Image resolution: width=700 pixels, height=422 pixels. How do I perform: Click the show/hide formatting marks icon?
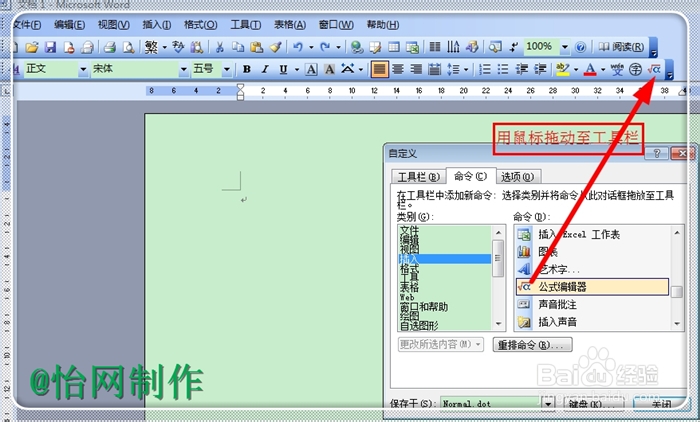pyautogui.click(x=514, y=47)
